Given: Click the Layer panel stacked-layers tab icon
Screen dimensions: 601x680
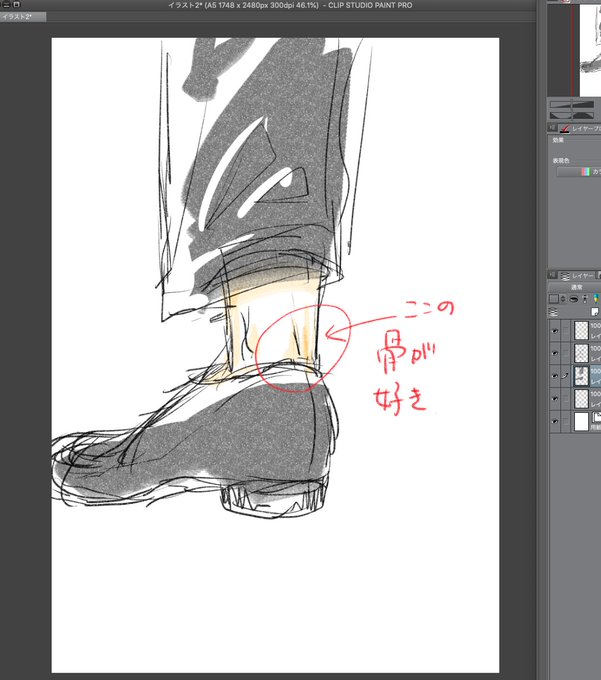Looking at the screenshot, I should coord(565,276).
